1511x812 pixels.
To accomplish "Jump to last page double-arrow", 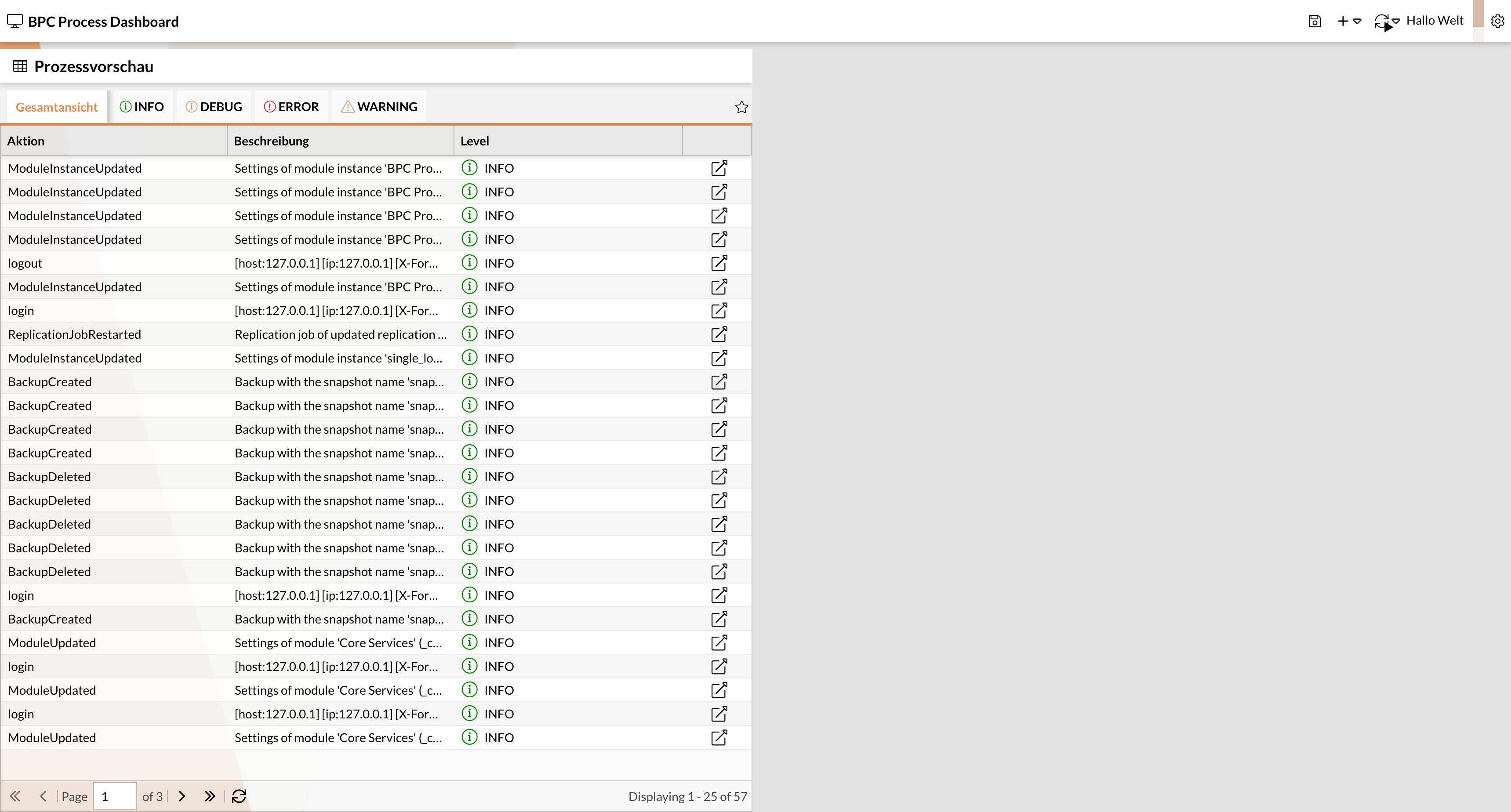I will tap(209, 796).
